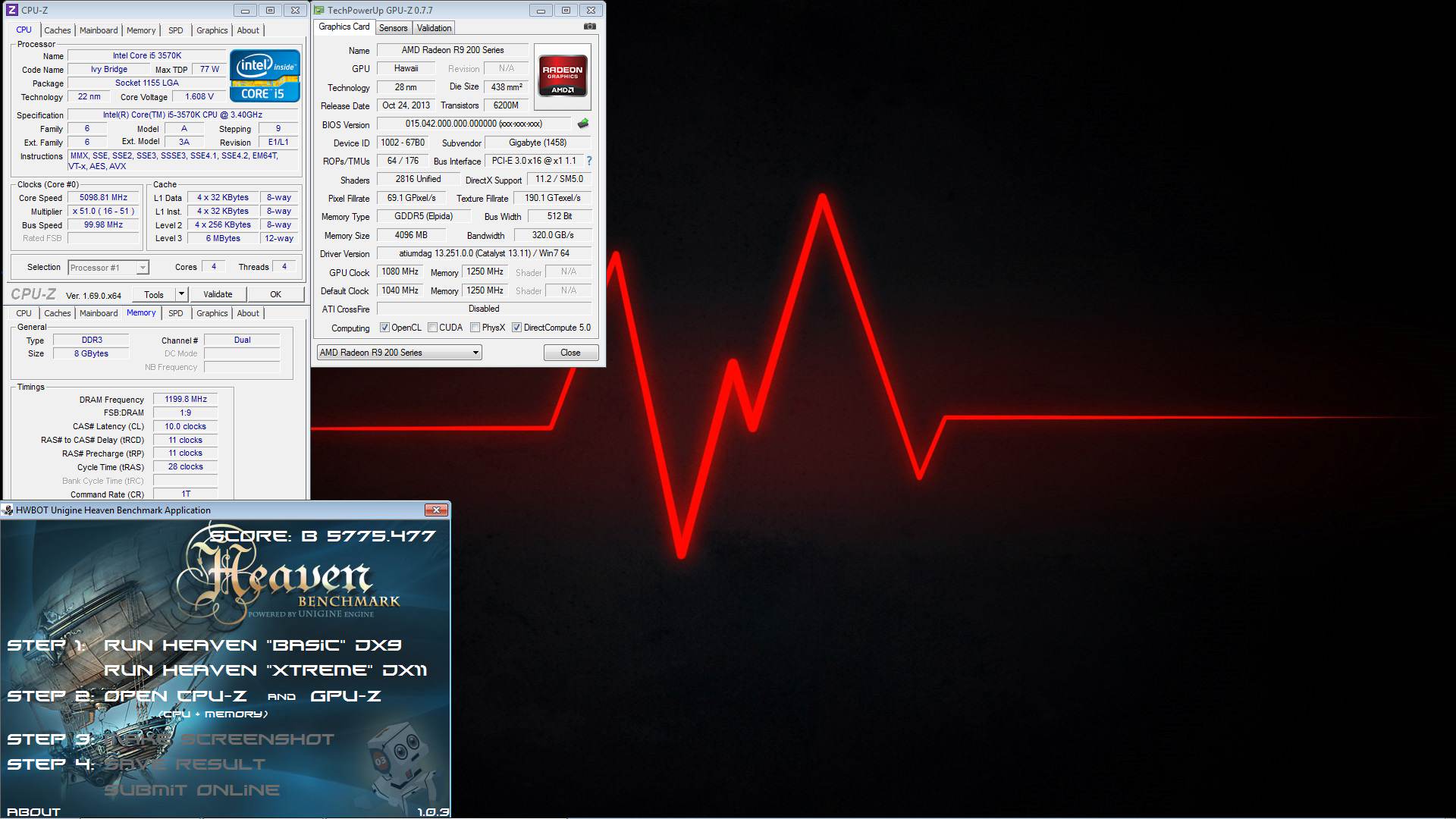Click the Core Speed value 5098.81 MHz
The image size is (1456, 819).
[x=104, y=197]
